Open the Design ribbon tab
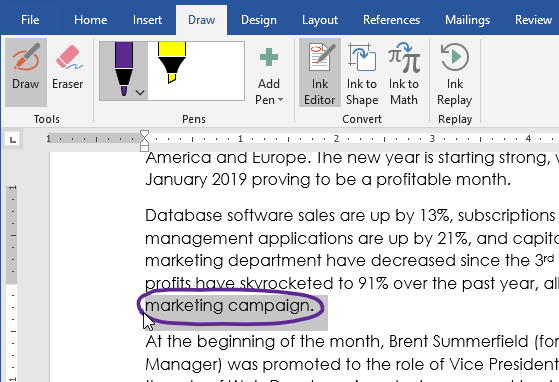This screenshot has width=559, height=382. tap(259, 20)
